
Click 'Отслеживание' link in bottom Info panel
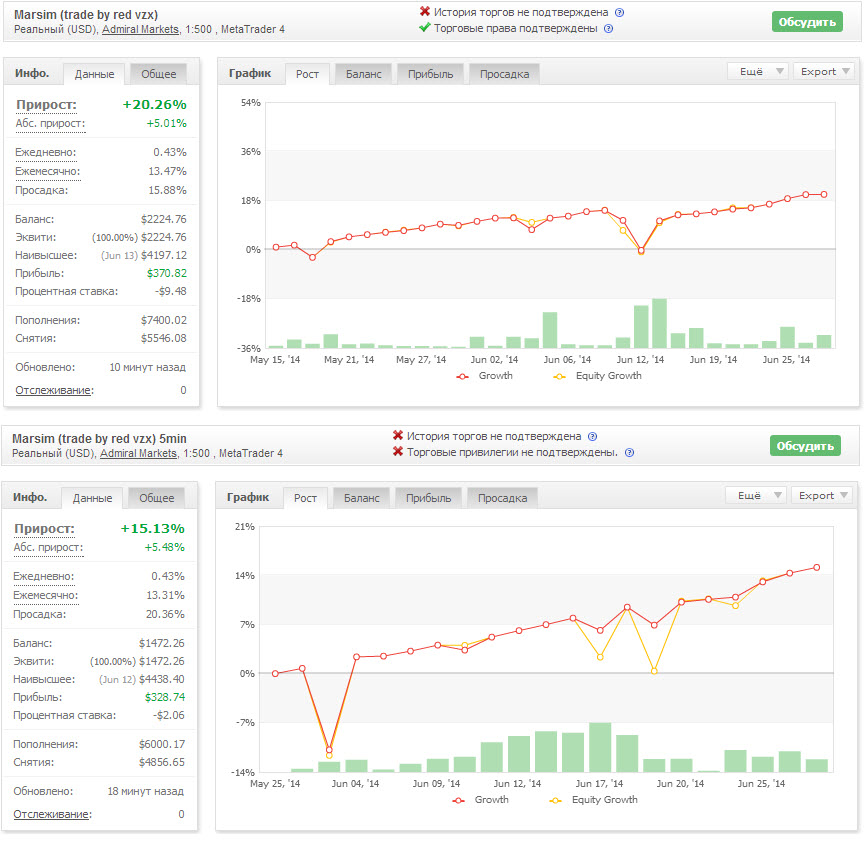pyautogui.click(x=53, y=814)
